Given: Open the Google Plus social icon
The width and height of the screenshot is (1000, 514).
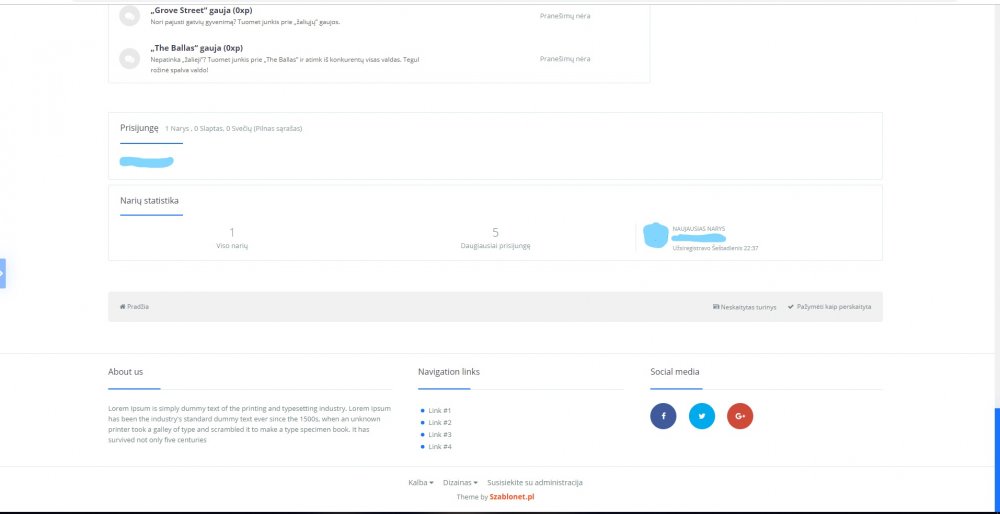Looking at the screenshot, I should tap(740, 416).
